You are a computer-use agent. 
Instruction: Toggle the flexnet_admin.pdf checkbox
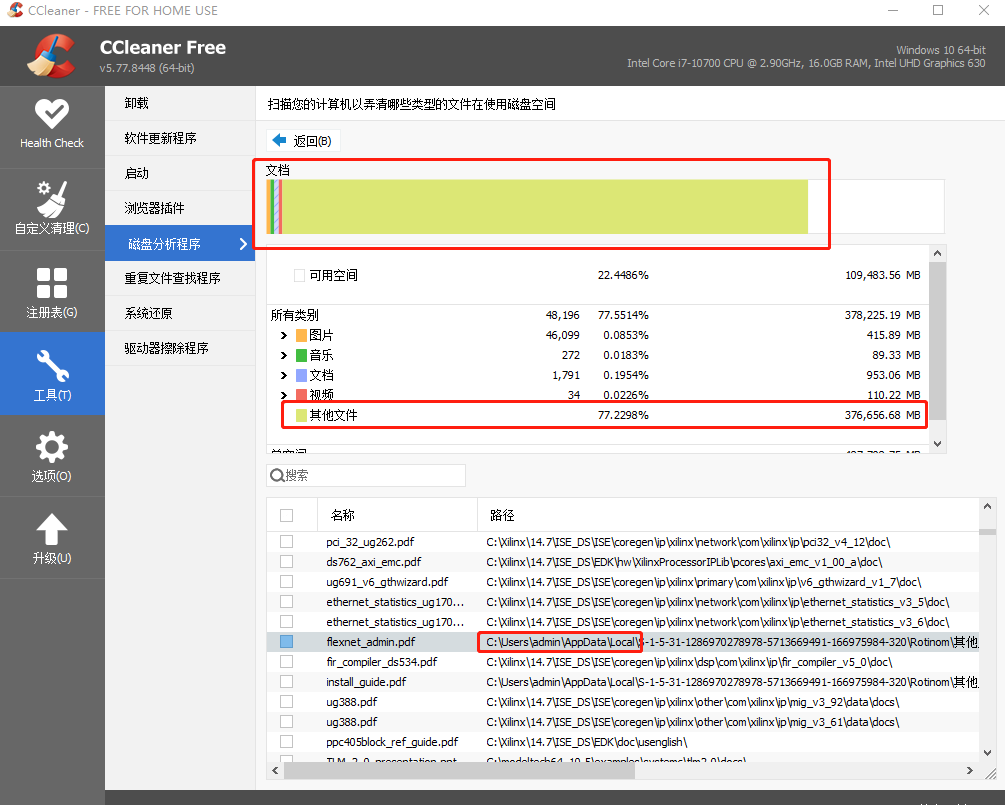click(287, 642)
